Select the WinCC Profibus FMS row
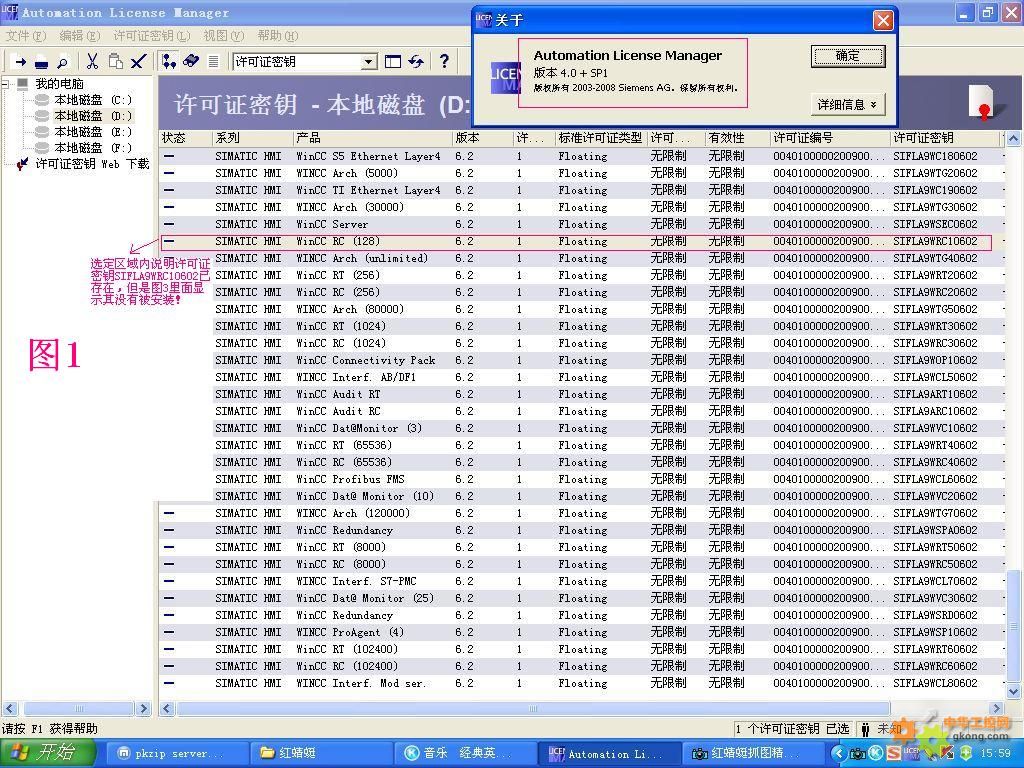The image size is (1024, 768). point(581,479)
